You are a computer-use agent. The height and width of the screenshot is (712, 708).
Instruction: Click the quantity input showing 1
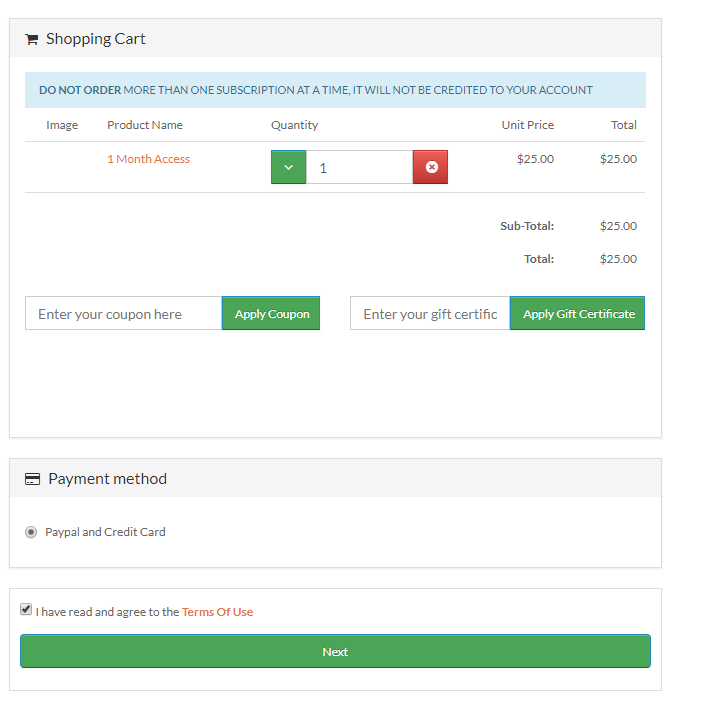pyautogui.click(x=359, y=167)
